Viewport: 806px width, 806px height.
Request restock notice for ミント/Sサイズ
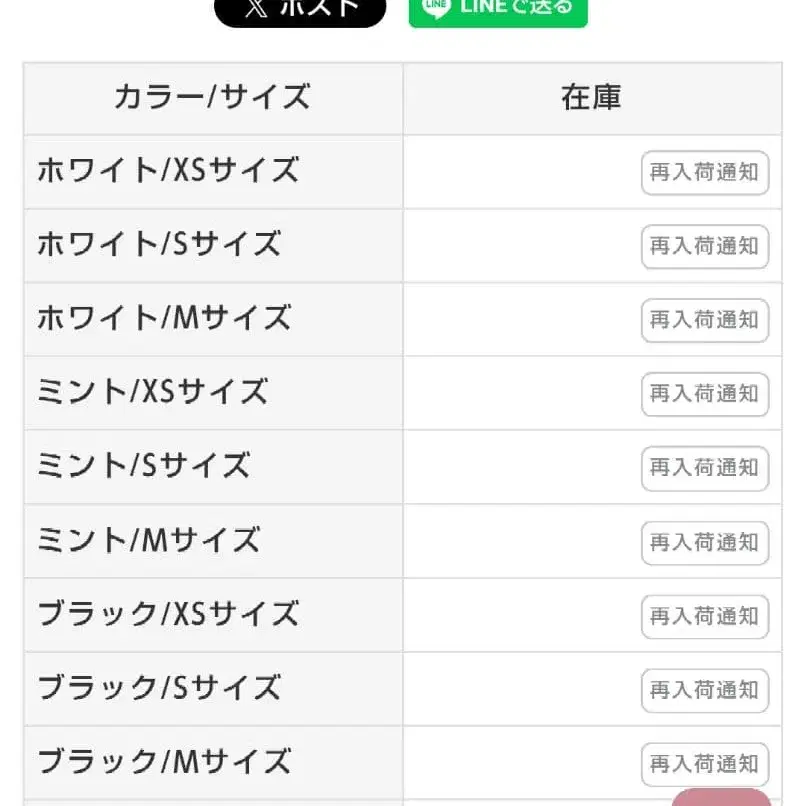coord(705,468)
